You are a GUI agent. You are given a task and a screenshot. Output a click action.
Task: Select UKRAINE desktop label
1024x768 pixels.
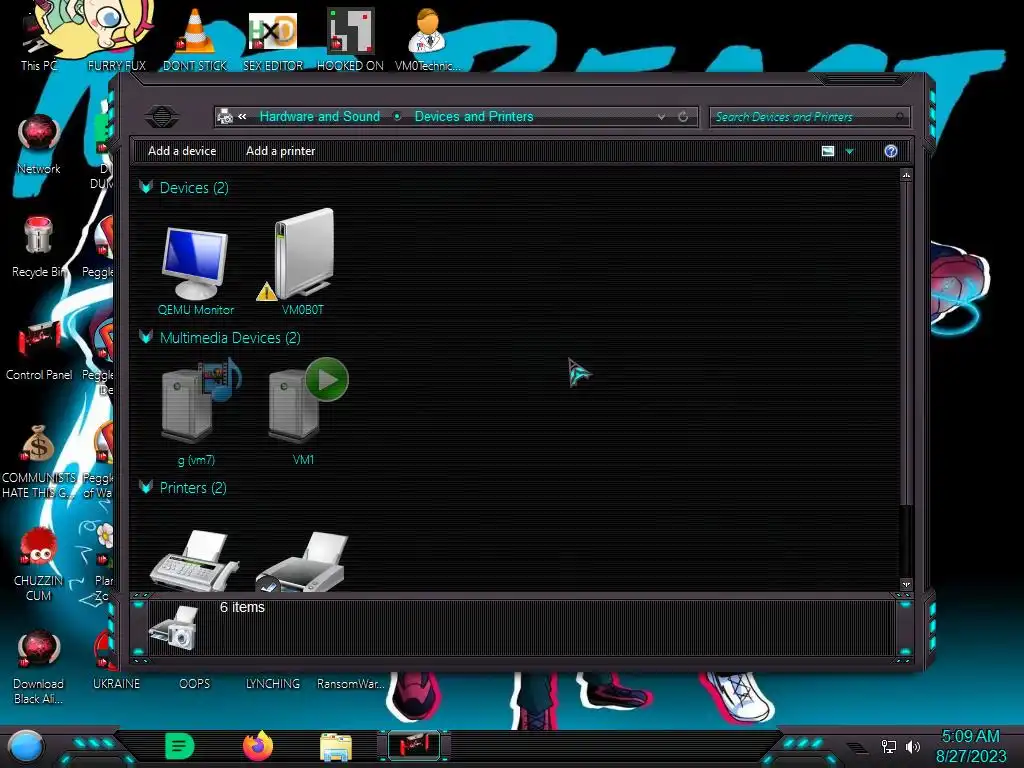[x=116, y=684]
